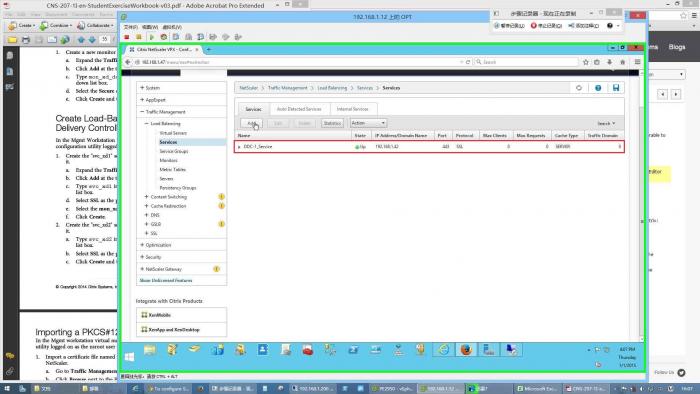The image size is (700, 394).
Task: Click the Add service button
Action: pyautogui.click(x=251, y=123)
